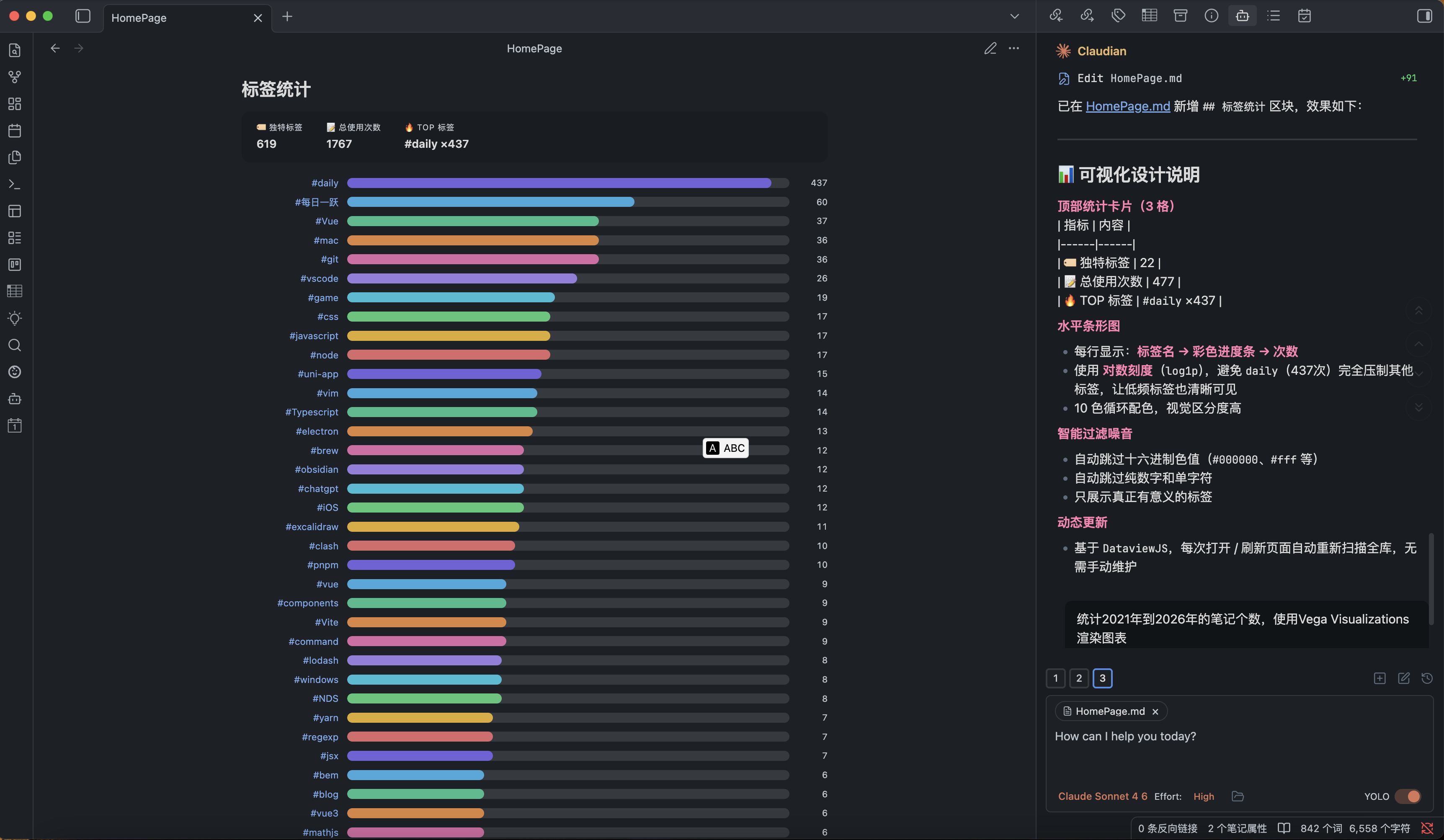
Task: Click the calendar icon in left ribbon
Action: pyautogui.click(x=15, y=131)
